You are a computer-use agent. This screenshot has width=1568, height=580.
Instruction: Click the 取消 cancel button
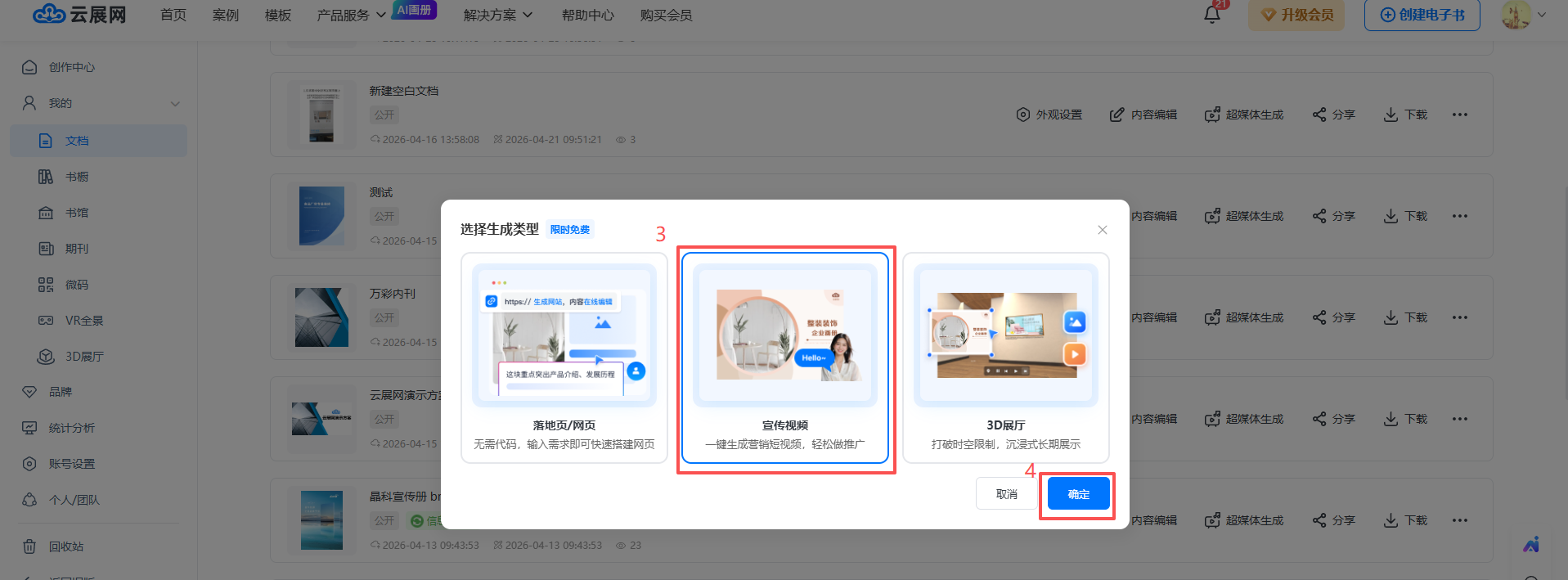(1006, 494)
